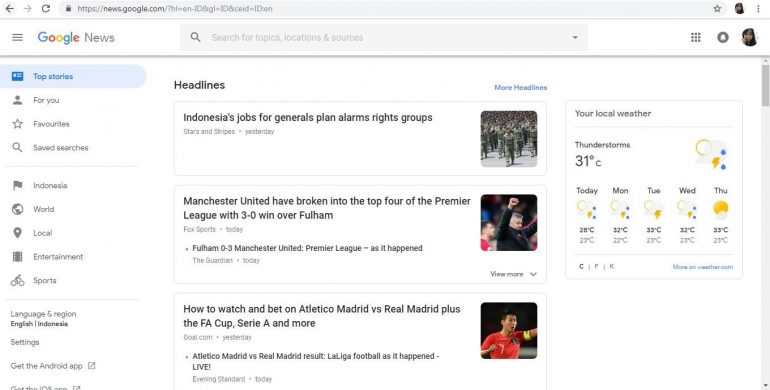Open the hamburger main menu
The image size is (770, 390).
point(17,37)
